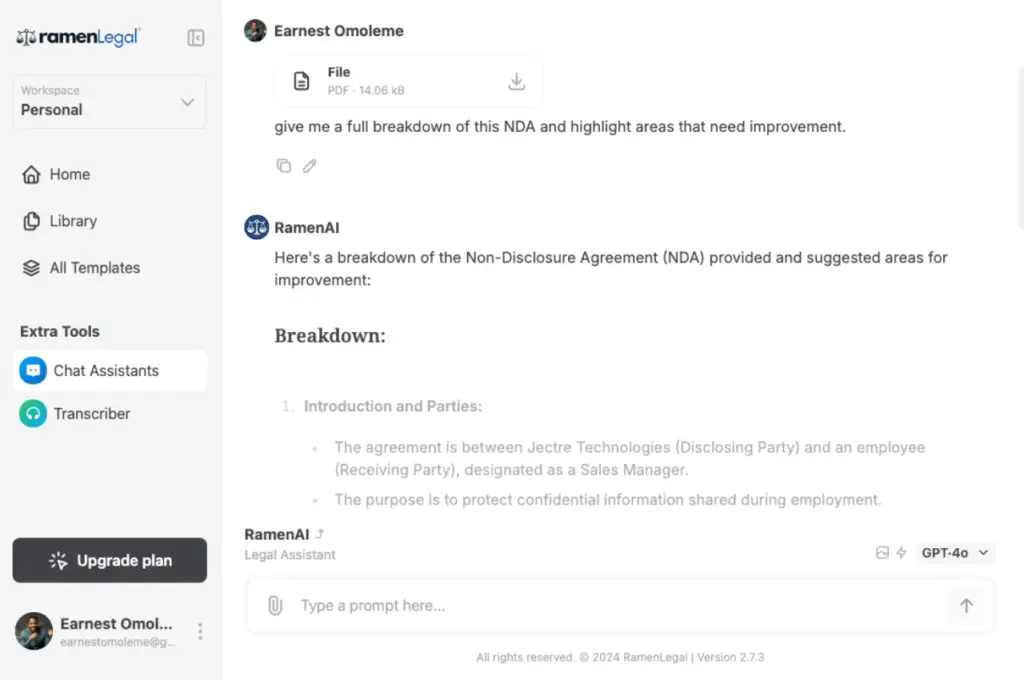Open options via three-dot menu near Earnest Omol...
The width and height of the screenshot is (1024, 680).
tap(199, 631)
